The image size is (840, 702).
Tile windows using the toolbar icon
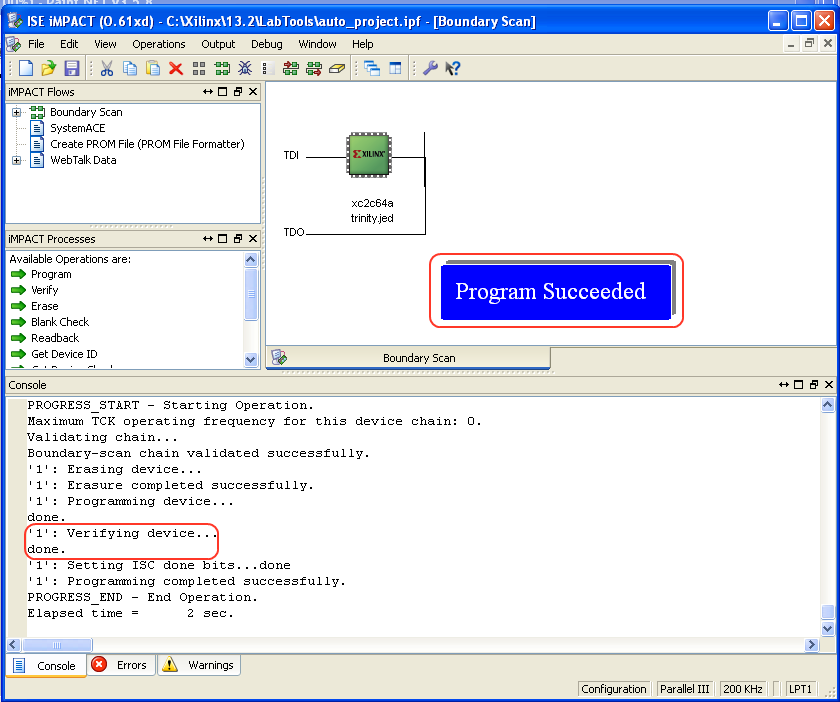pos(395,68)
